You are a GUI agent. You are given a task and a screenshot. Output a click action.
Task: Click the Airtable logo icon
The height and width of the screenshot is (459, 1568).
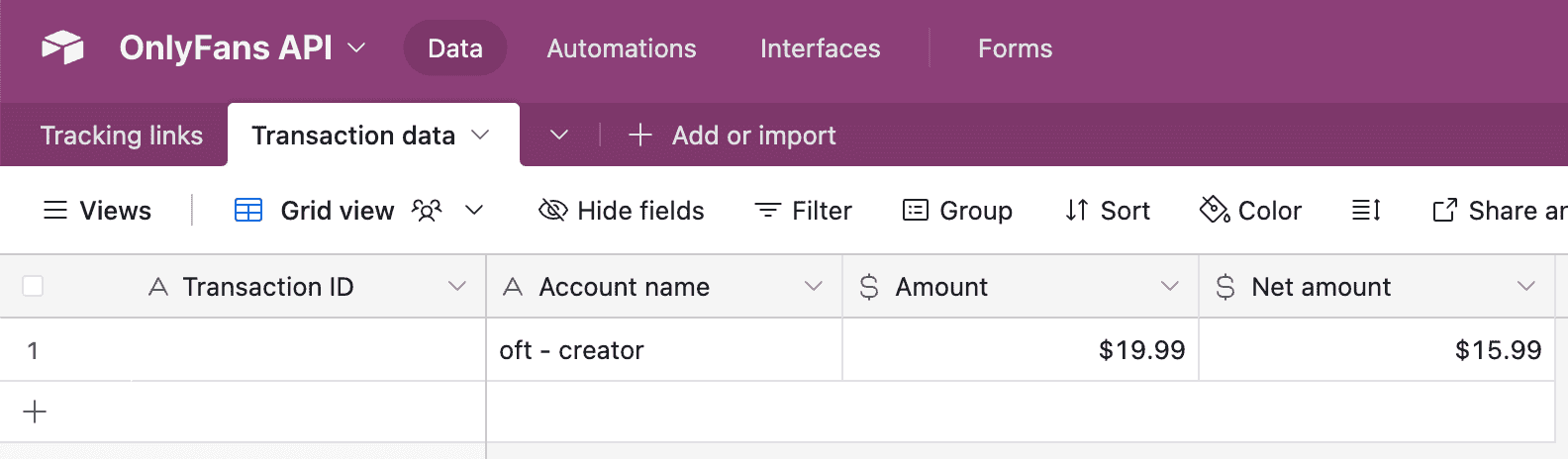point(62,47)
